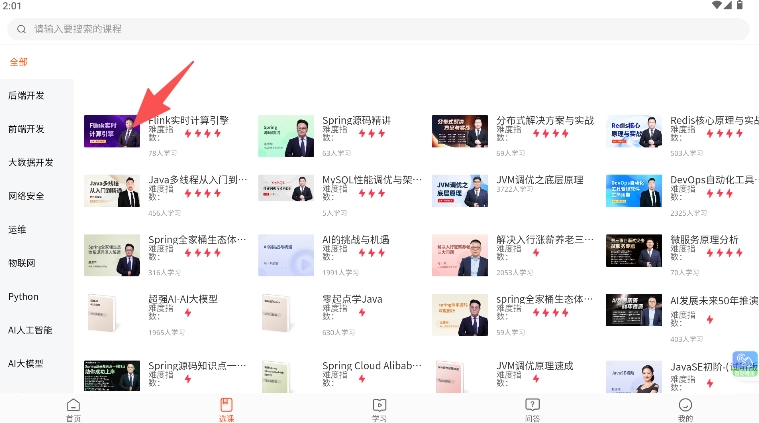
Task: Switch to the 大数据开发 category
Action: (x=31, y=162)
